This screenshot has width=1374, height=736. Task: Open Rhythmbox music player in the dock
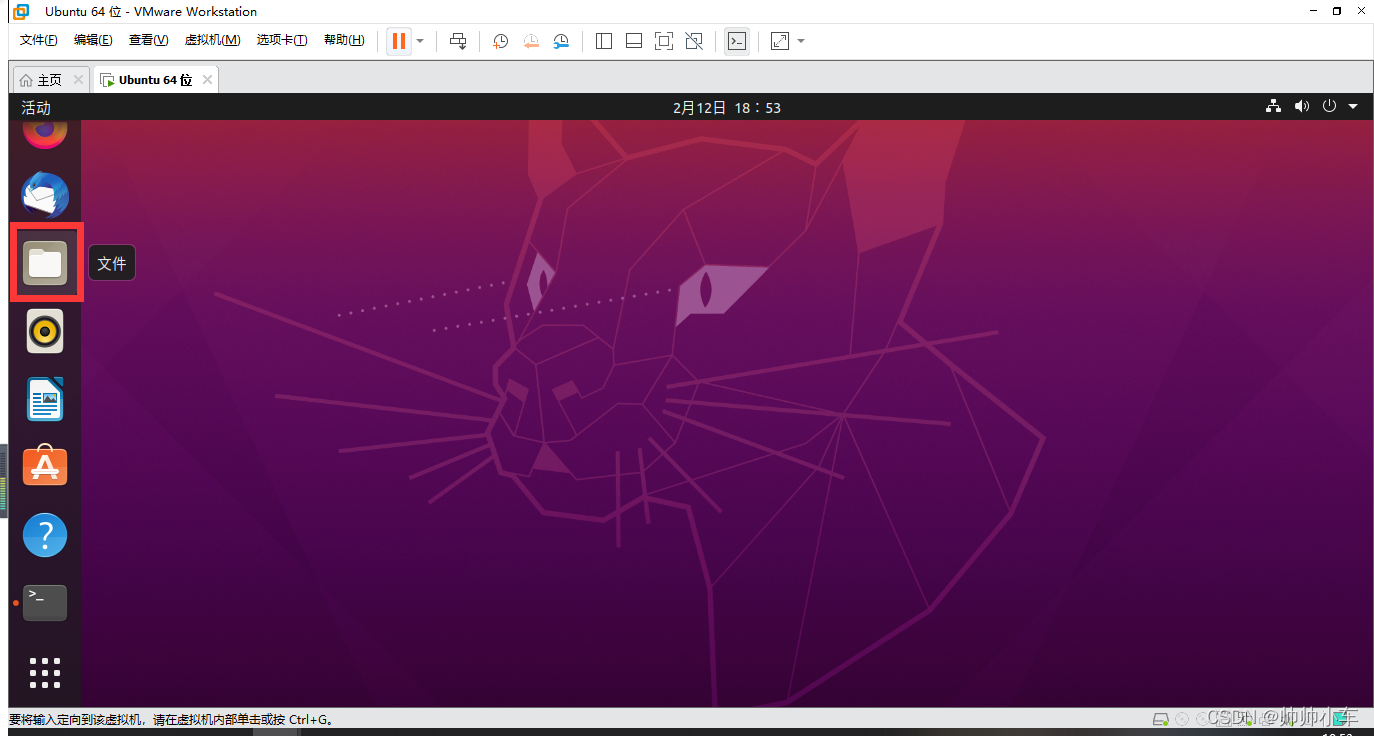[45, 331]
